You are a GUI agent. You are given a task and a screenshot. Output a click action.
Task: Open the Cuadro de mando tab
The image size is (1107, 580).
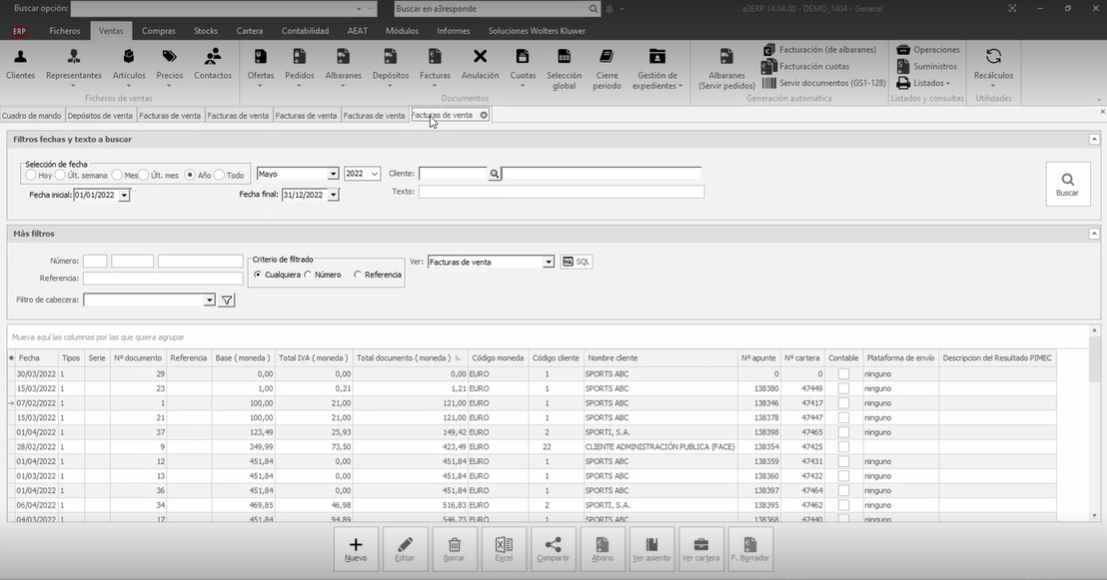[31, 116]
